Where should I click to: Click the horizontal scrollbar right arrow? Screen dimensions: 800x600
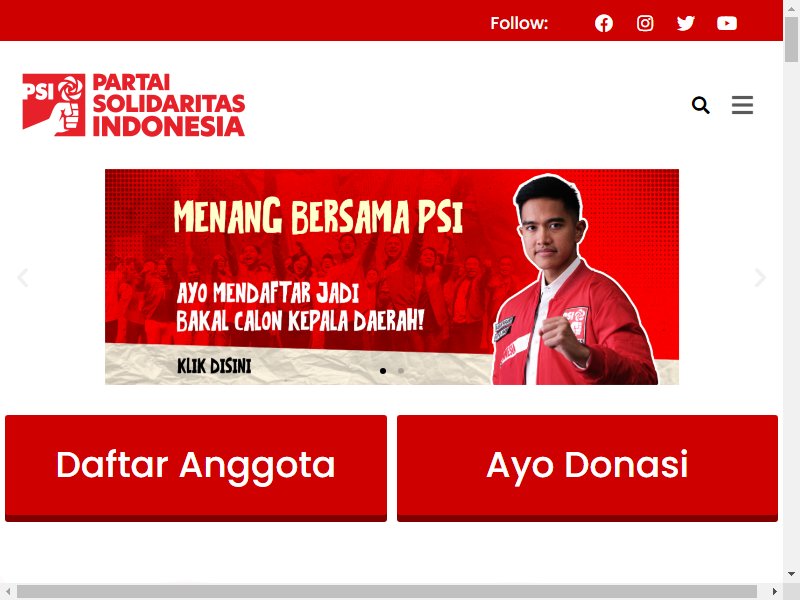point(774,592)
